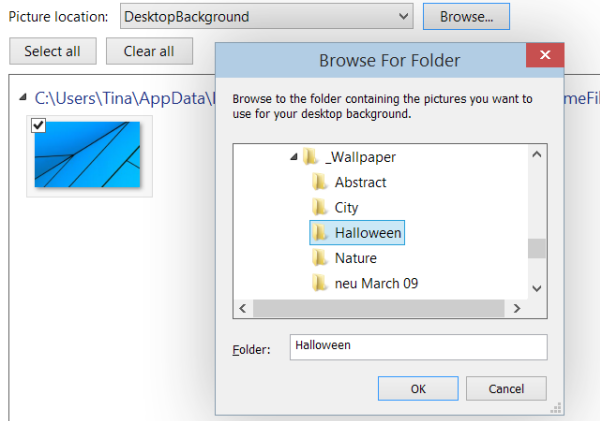
Task: Click the vertical scrollbar thumb
Action: [537, 248]
